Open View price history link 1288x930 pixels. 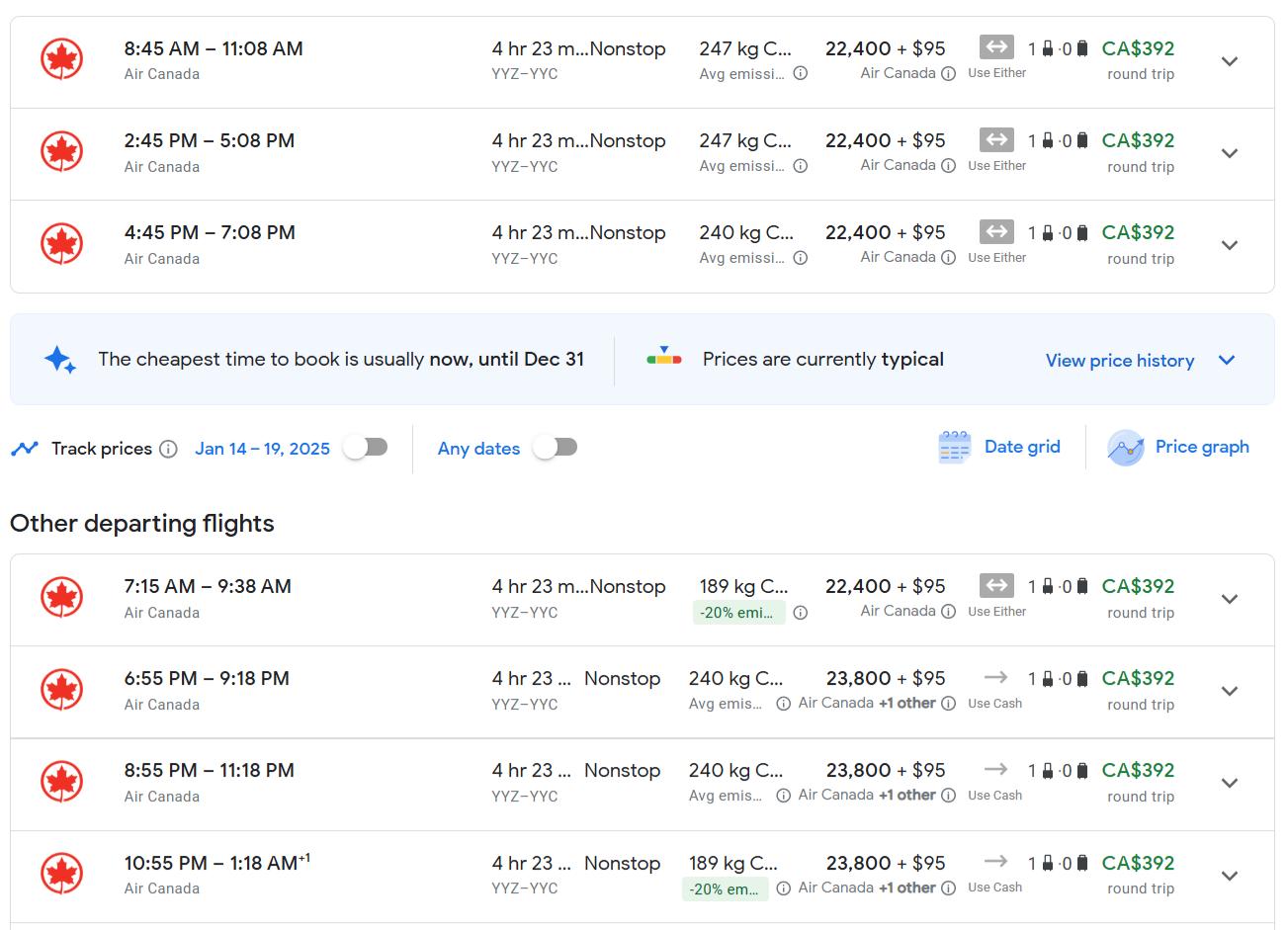click(x=1119, y=361)
